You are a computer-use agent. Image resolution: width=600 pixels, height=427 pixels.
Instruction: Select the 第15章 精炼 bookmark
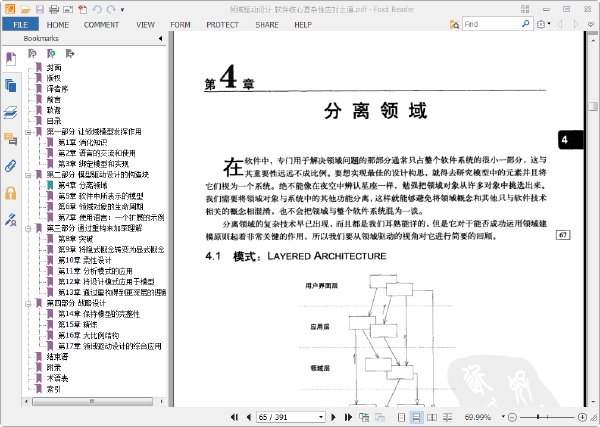pyautogui.click(x=78, y=324)
